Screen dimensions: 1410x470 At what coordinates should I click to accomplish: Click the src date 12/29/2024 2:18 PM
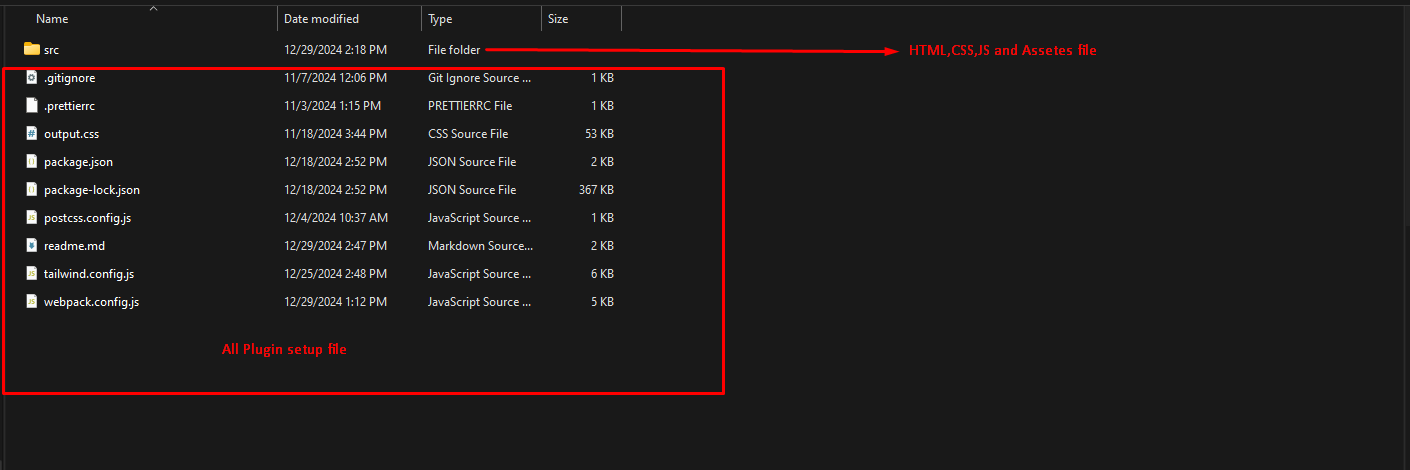335,49
